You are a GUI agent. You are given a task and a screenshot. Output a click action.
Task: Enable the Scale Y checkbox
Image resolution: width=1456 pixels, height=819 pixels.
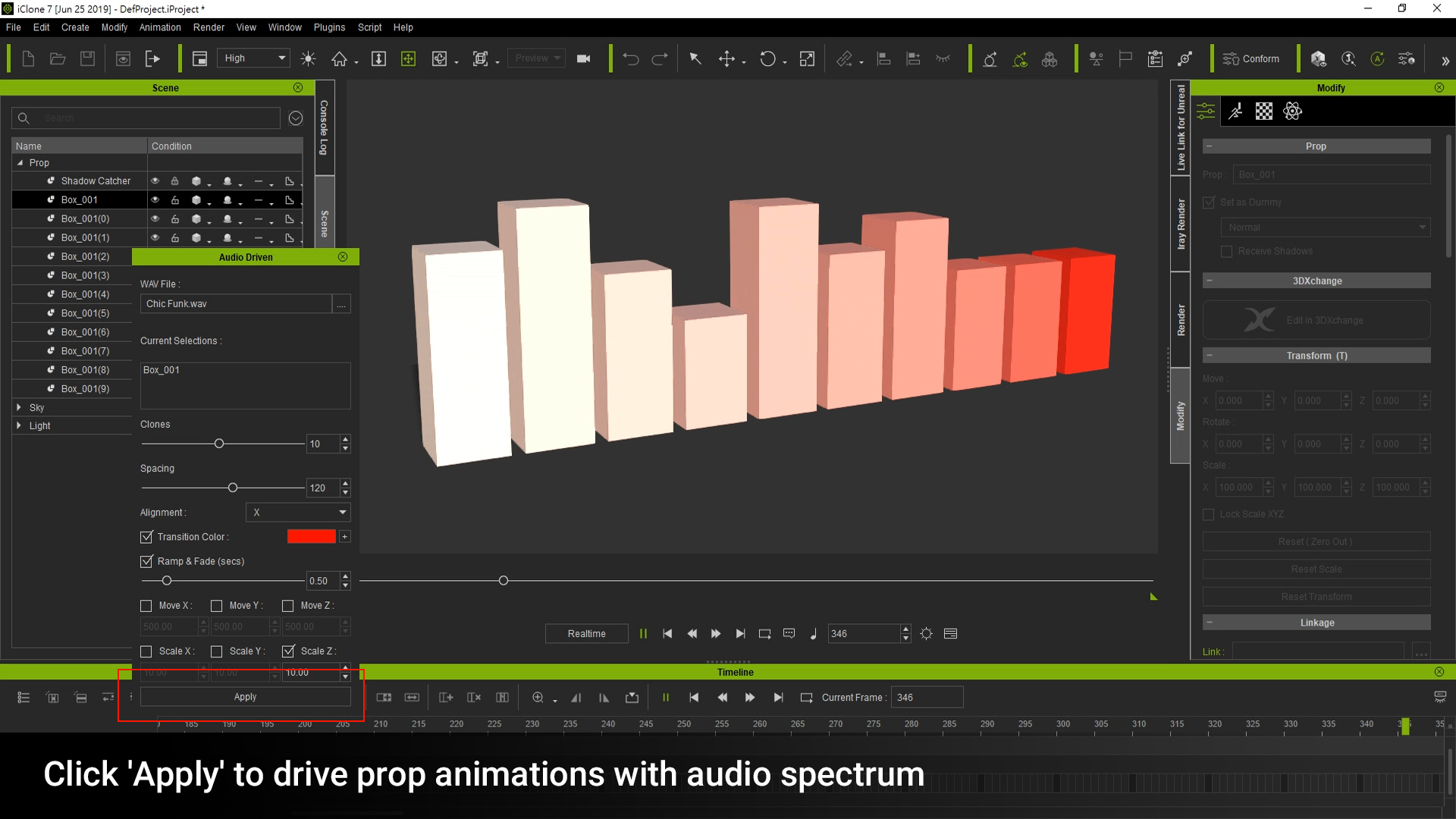pos(217,651)
